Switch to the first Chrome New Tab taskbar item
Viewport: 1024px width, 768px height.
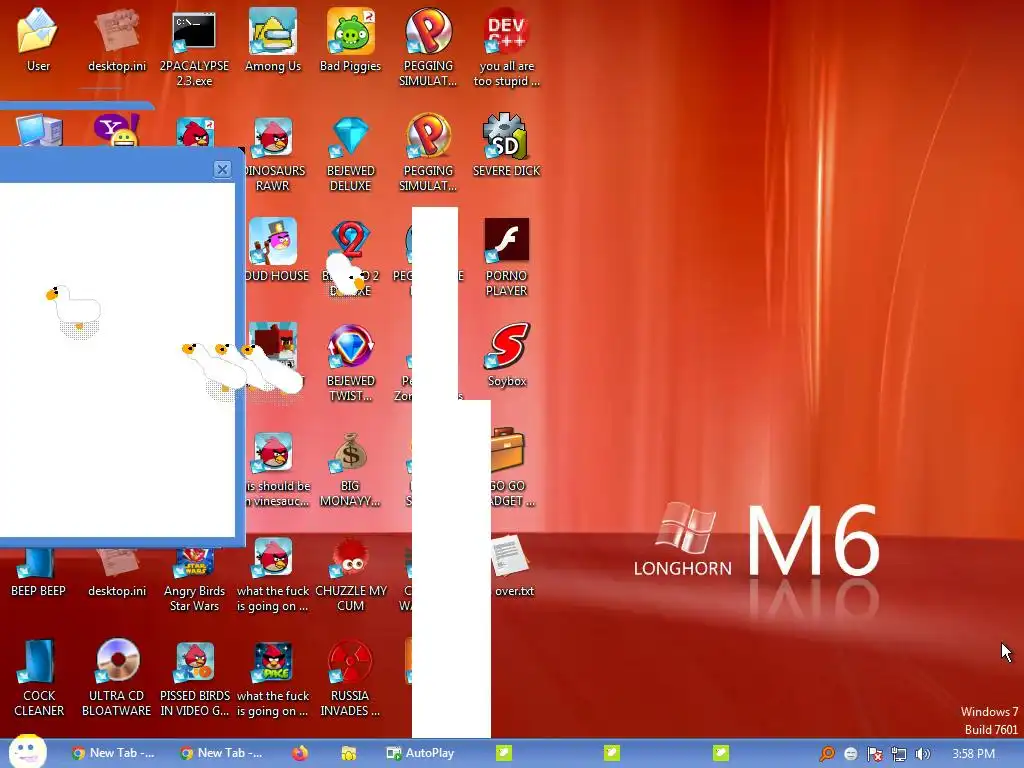tap(114, 753)
